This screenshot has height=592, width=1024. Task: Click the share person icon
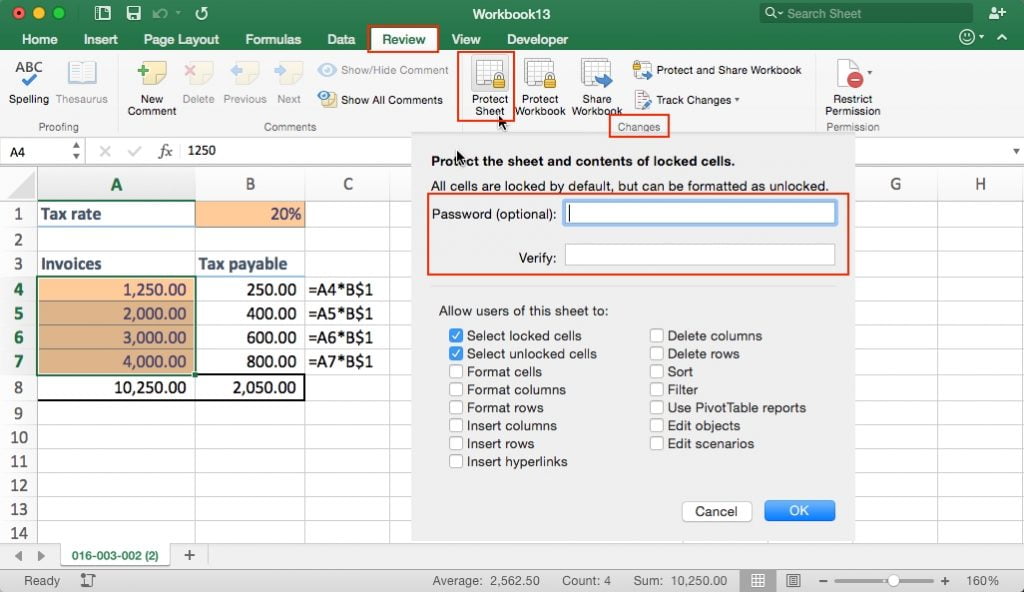click(997, 13)
